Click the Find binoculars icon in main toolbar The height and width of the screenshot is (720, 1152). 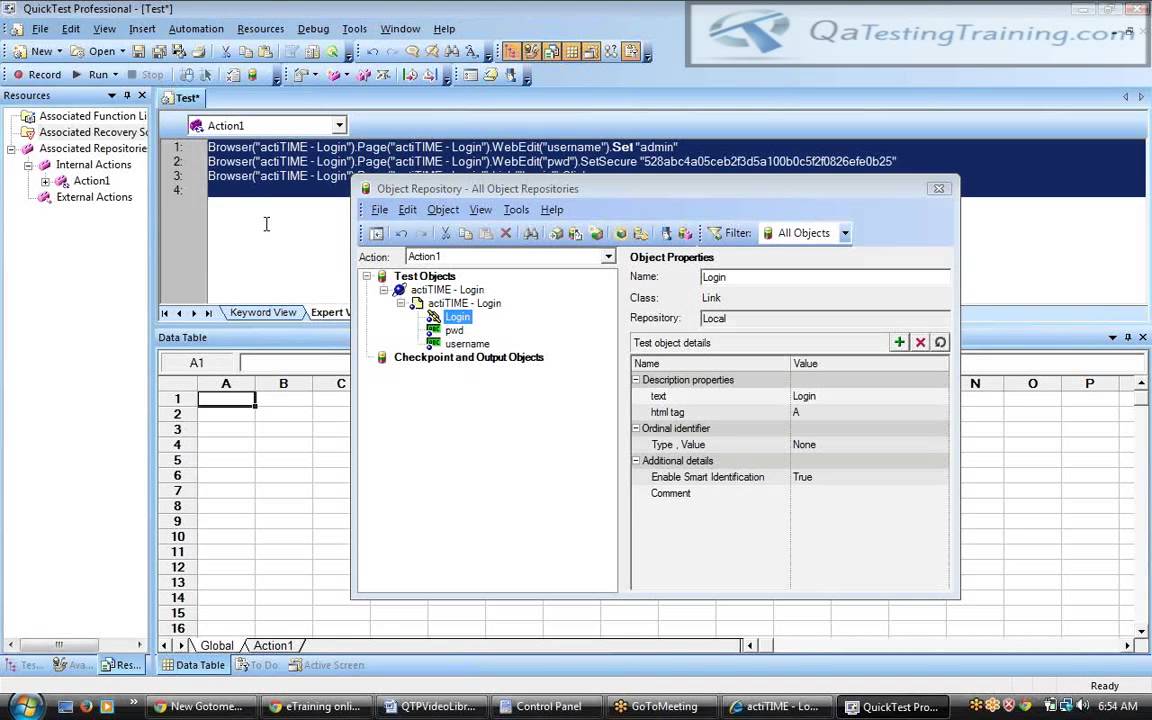(x=452, y=51)
